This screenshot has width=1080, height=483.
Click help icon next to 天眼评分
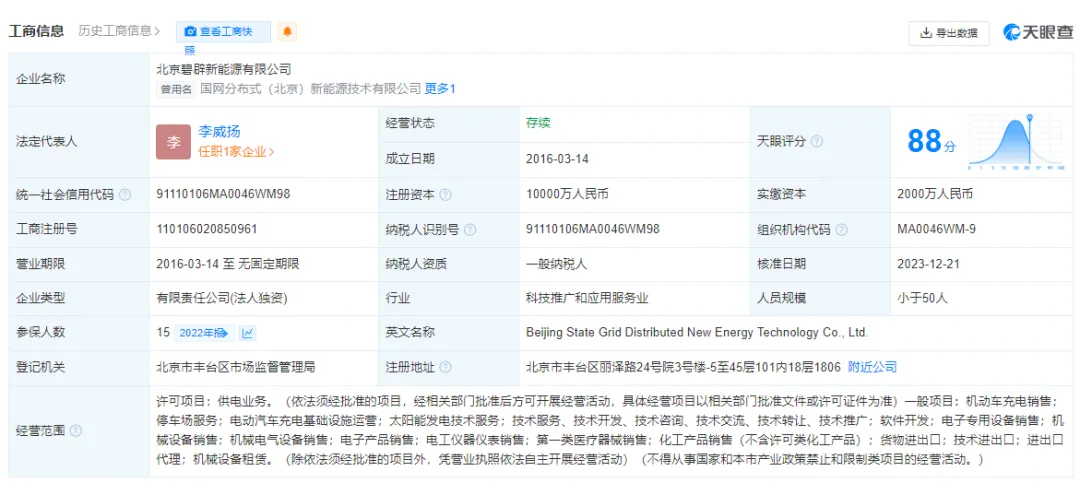coord(817,141)
